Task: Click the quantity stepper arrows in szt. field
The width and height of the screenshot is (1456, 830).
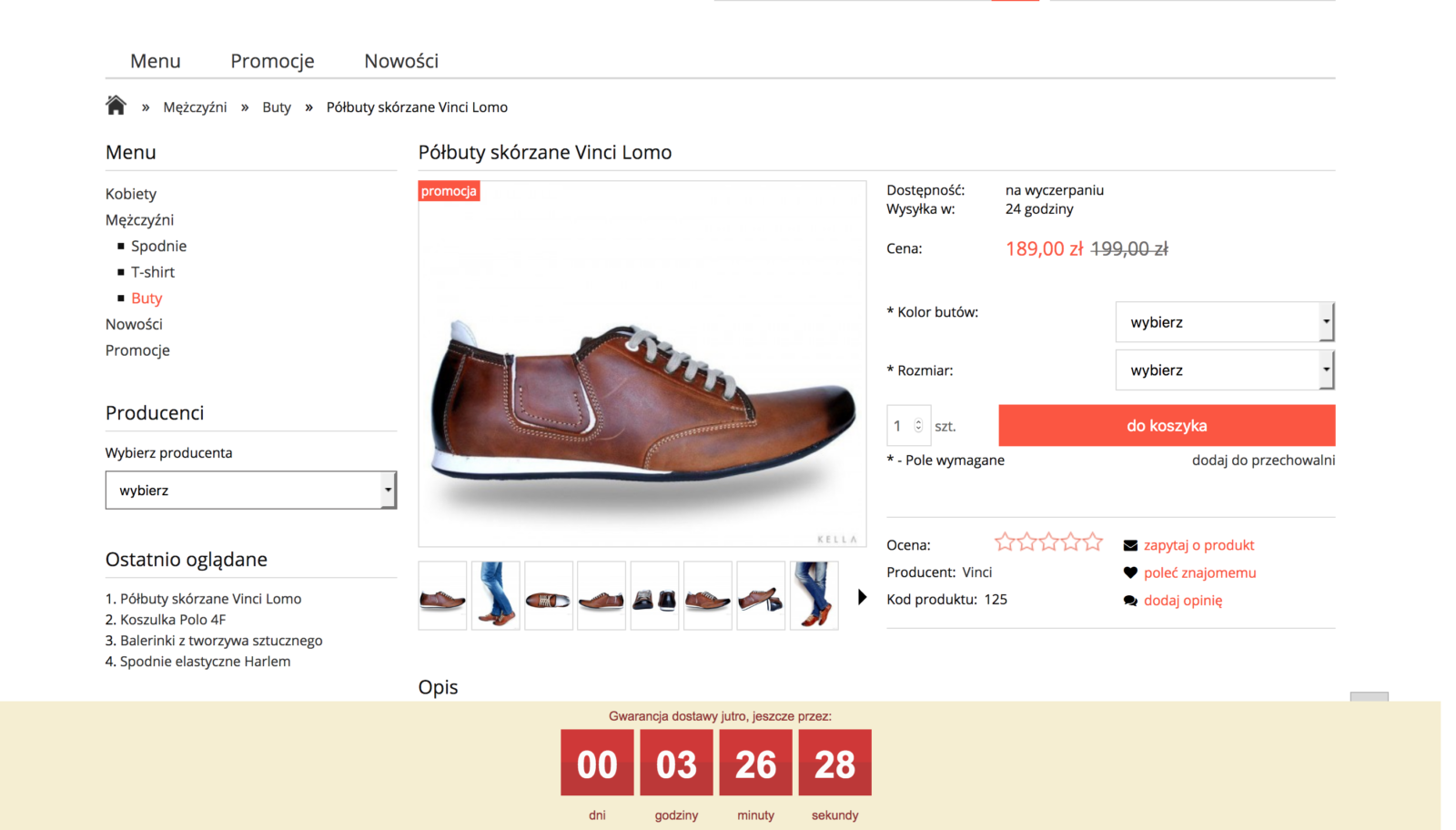Action: (x=918, y=426)
